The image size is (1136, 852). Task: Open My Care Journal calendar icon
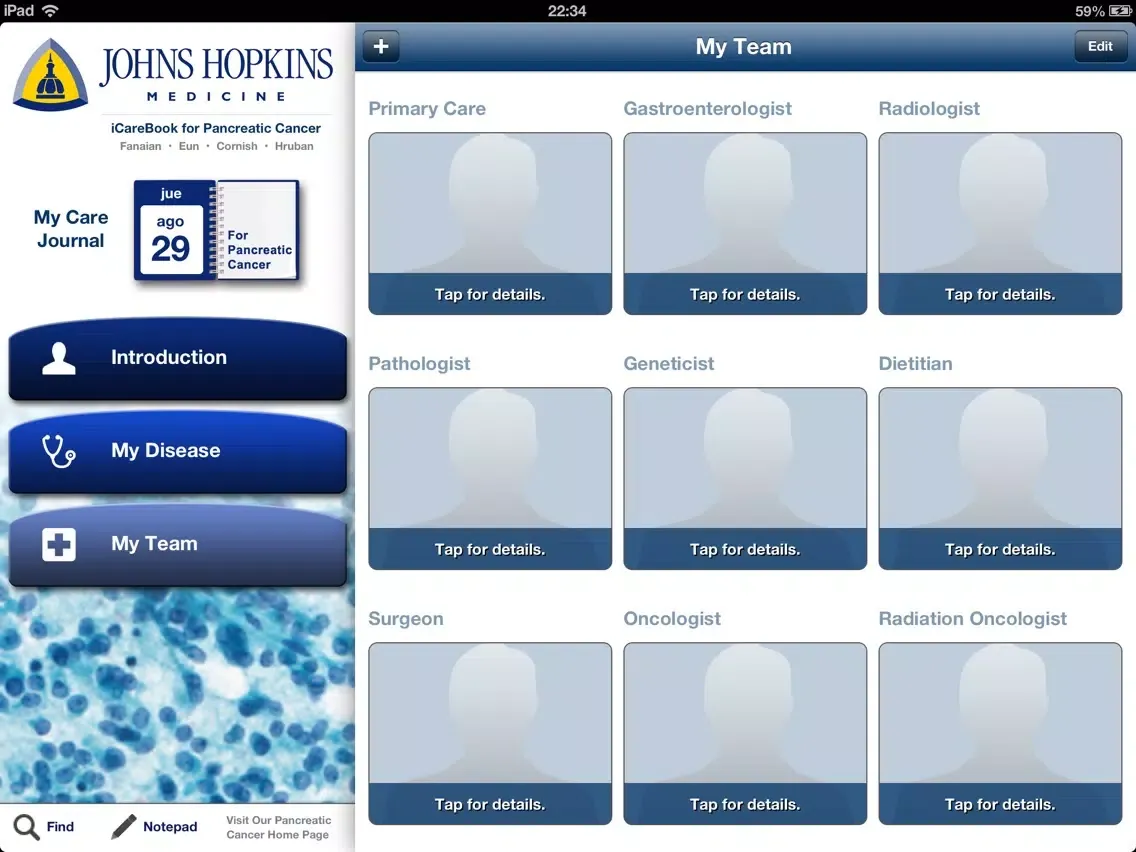172,230
